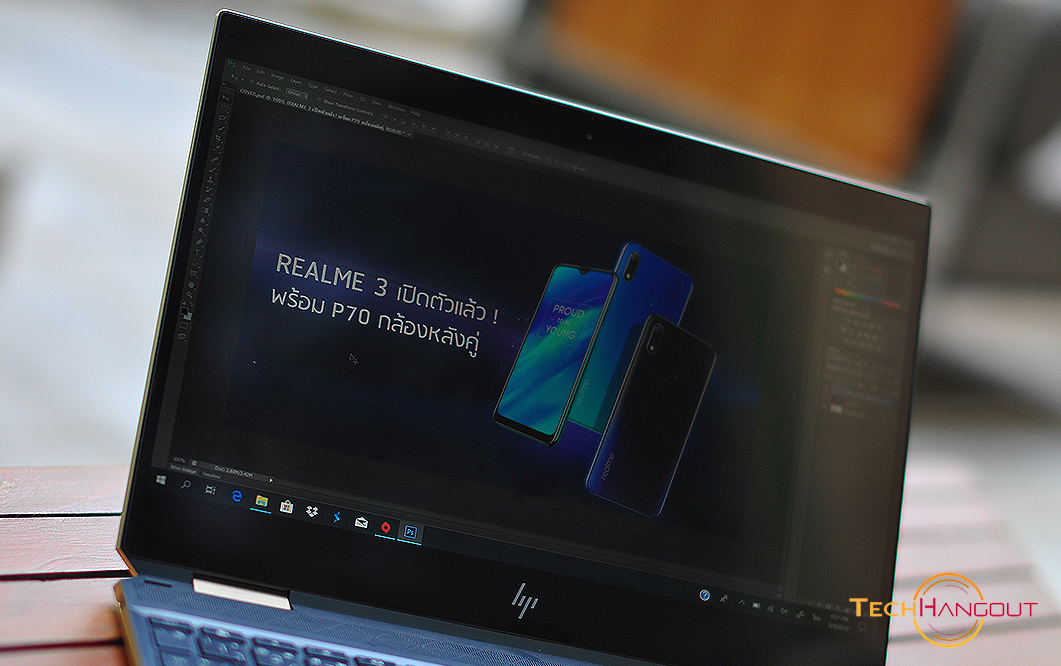Open the Image menu
The width and height of the screenshot is (1061, 666).
coord(277,76)
